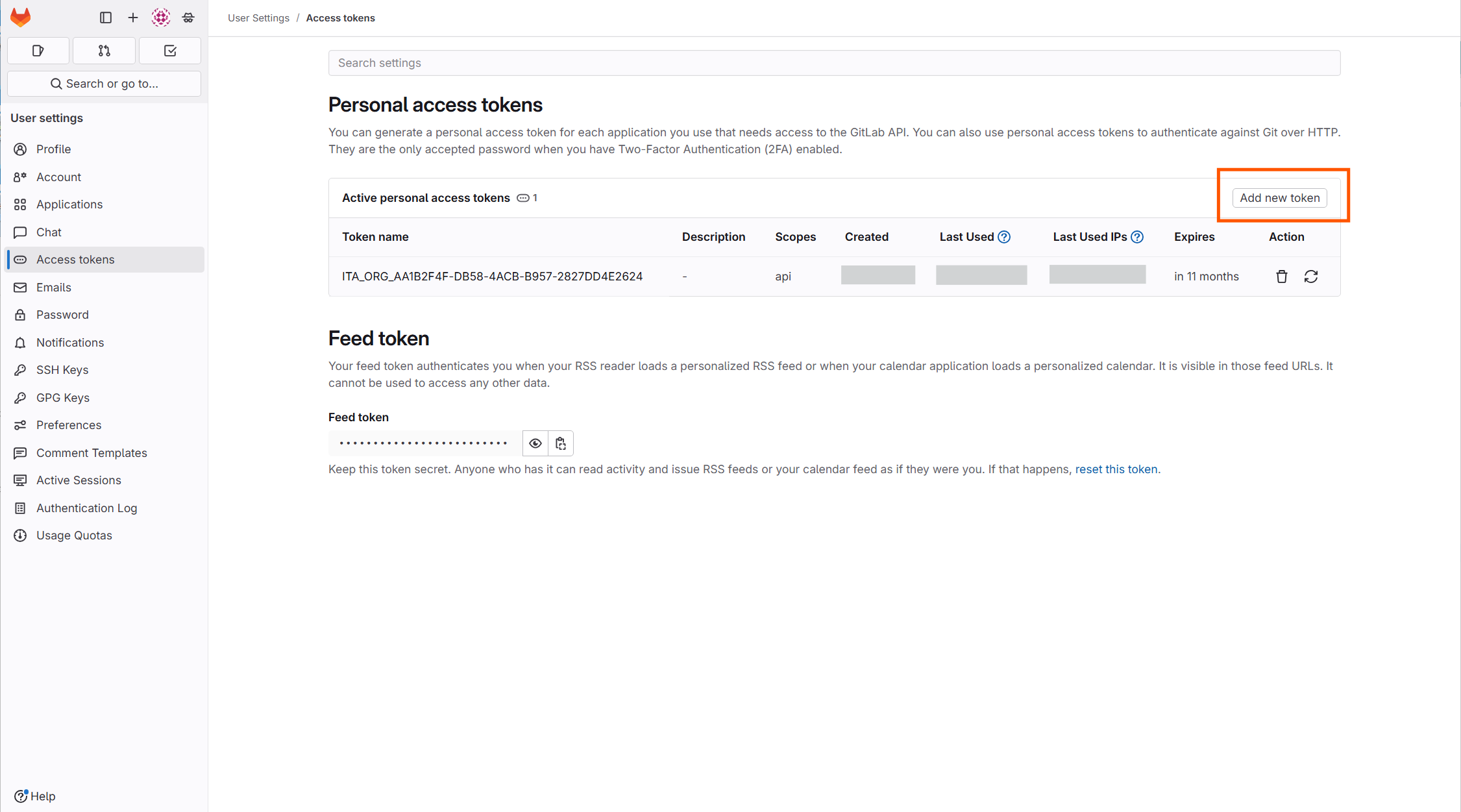Open the Search or go to box
This screenshot has height=812, width=1461.
coord(104,84)
